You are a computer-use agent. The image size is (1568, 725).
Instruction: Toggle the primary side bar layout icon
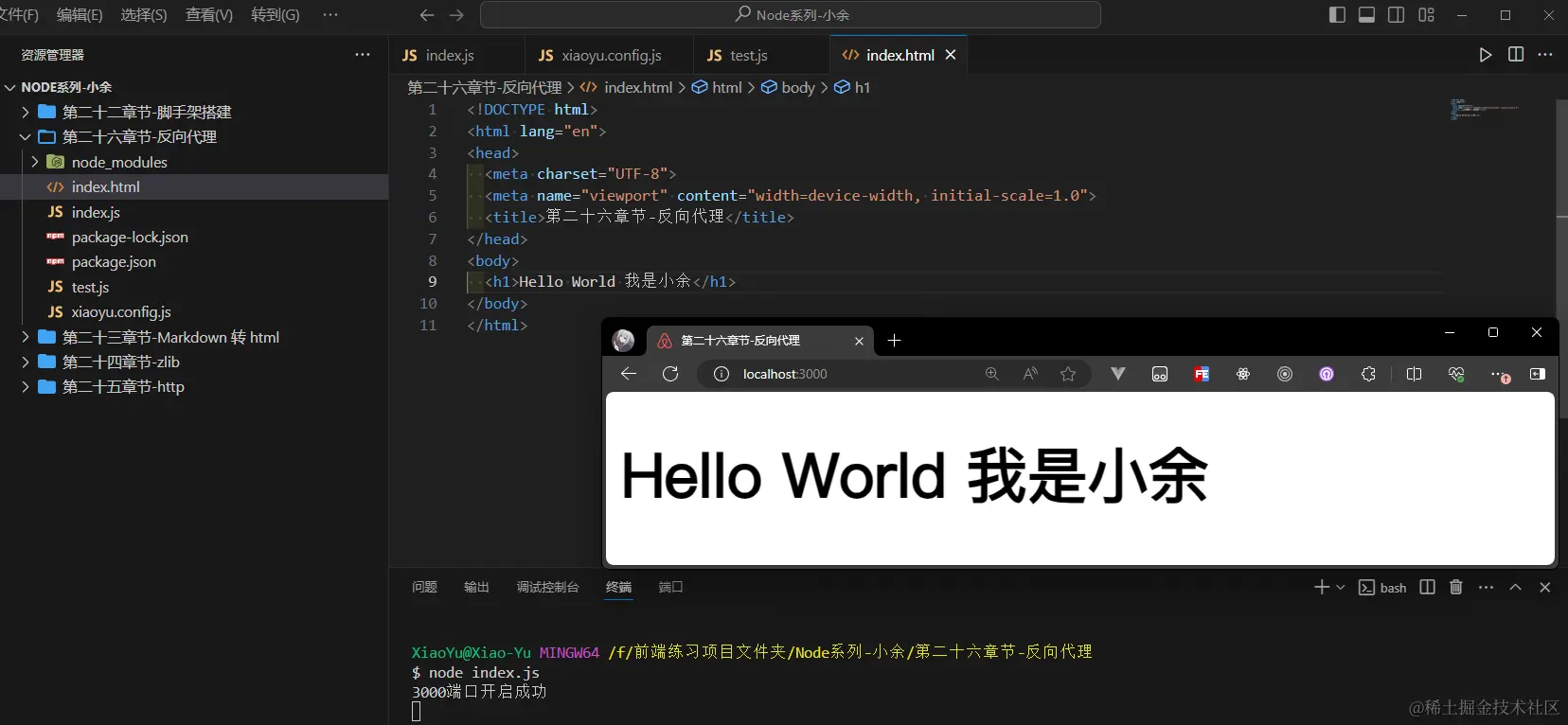1337,15
